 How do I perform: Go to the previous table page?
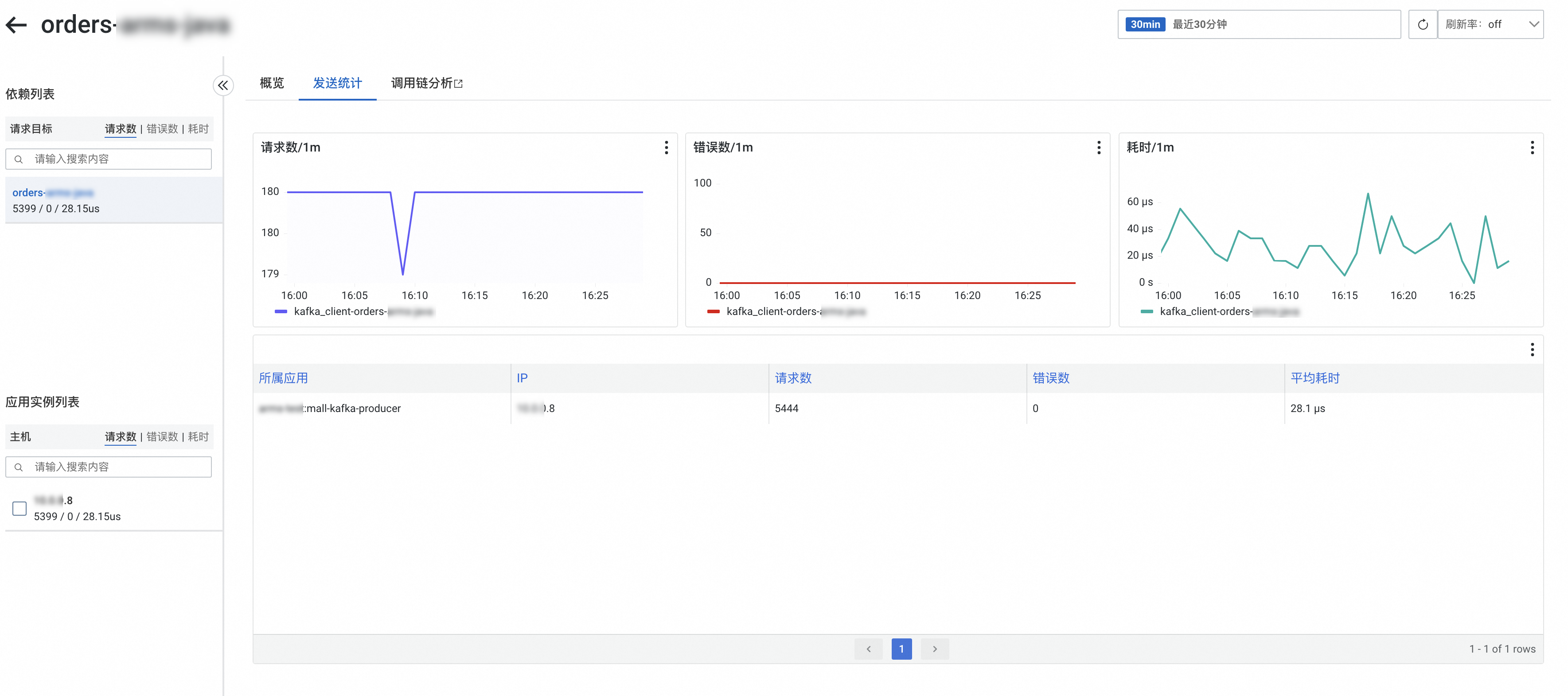(869, 649)
